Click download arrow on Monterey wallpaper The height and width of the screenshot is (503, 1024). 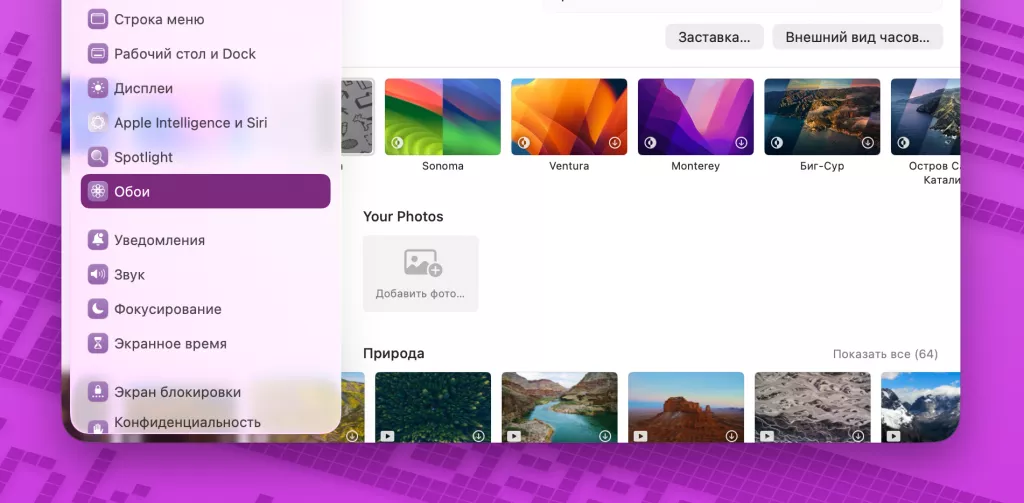coord(741,142)
